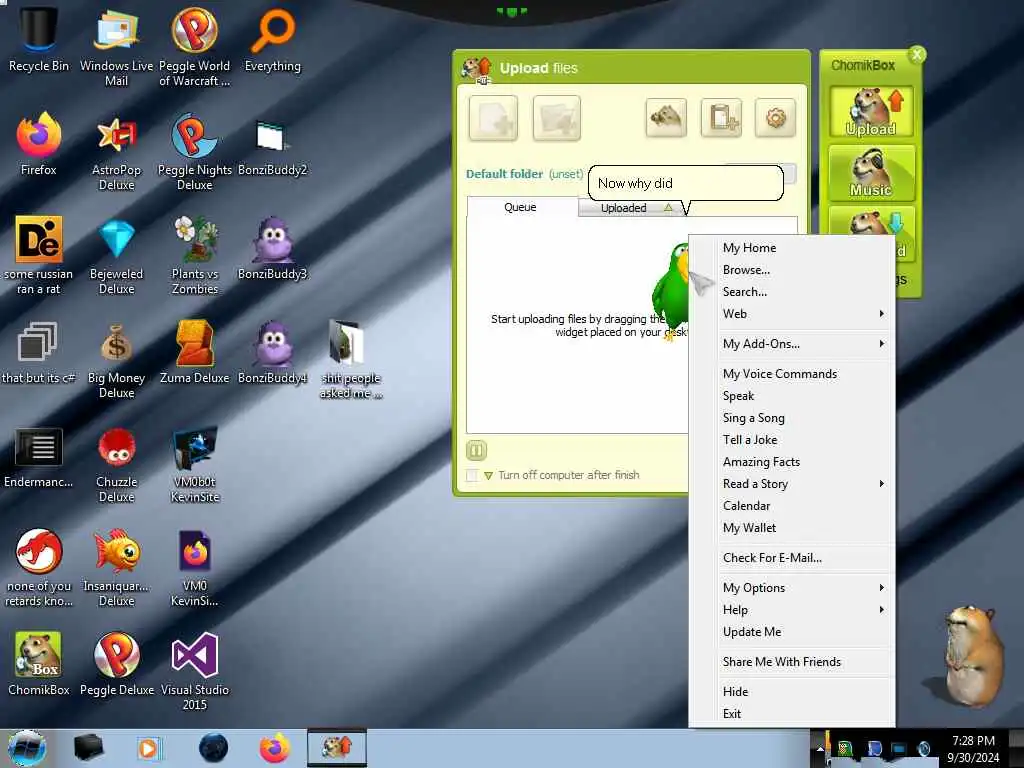This screenshot has width=1024, height=768.
Task: Launch Plants vs Zombies icon
Action: click(195, 256)
